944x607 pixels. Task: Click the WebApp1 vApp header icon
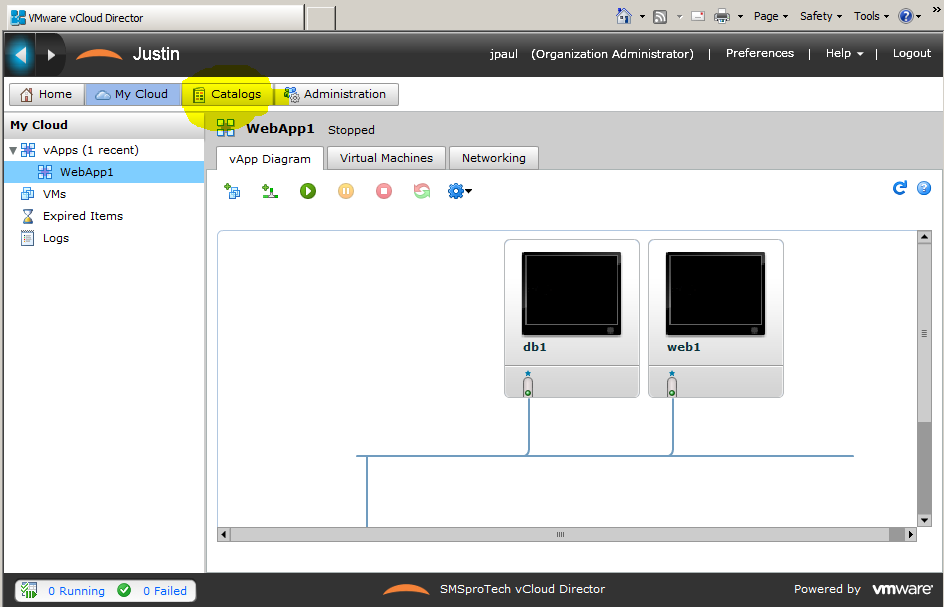click(x=226, y=128)
